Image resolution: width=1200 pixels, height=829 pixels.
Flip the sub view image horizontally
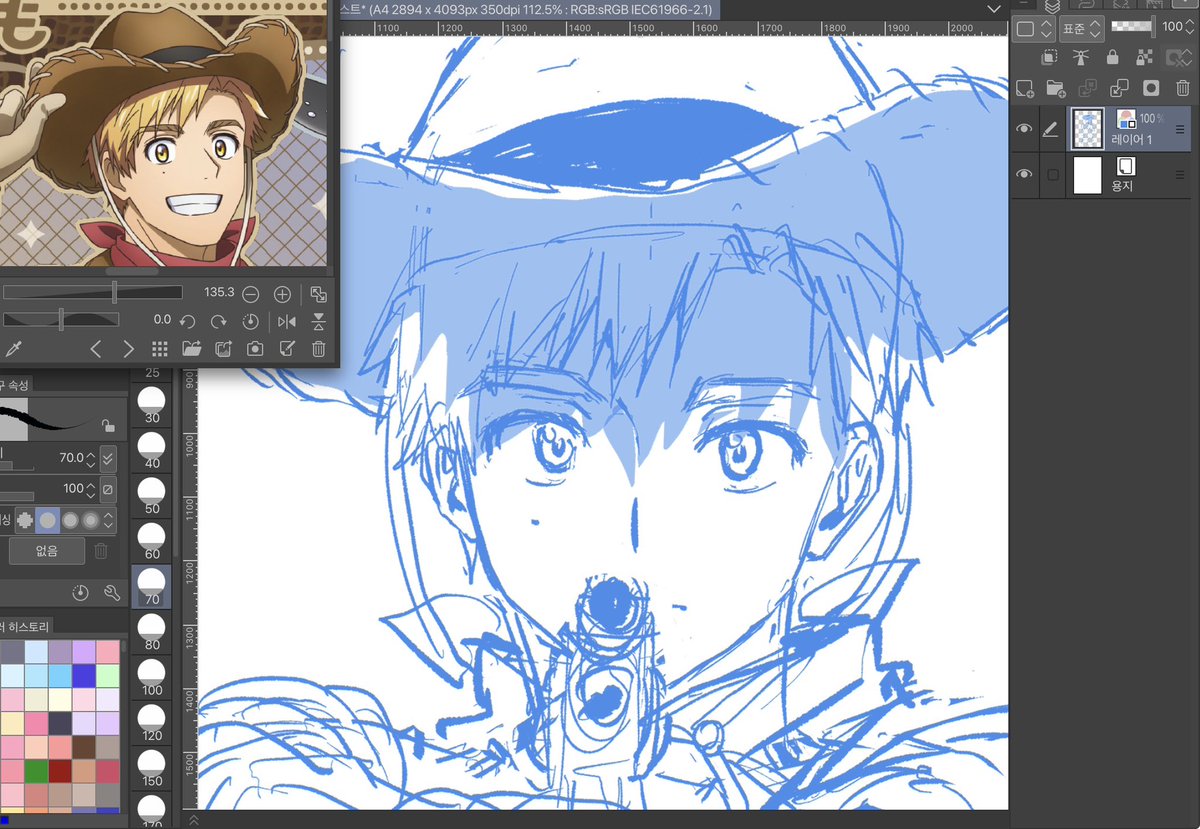(x=287, y=321)
